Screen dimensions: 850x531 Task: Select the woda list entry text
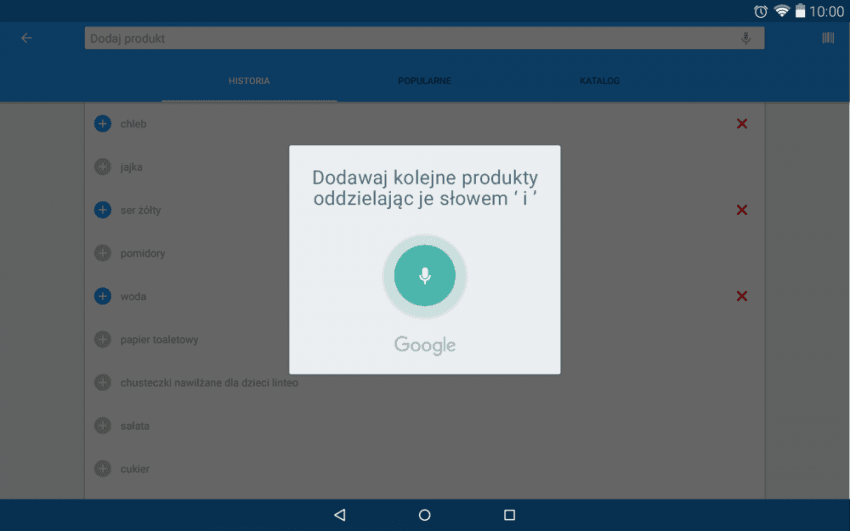coord(133,296)
